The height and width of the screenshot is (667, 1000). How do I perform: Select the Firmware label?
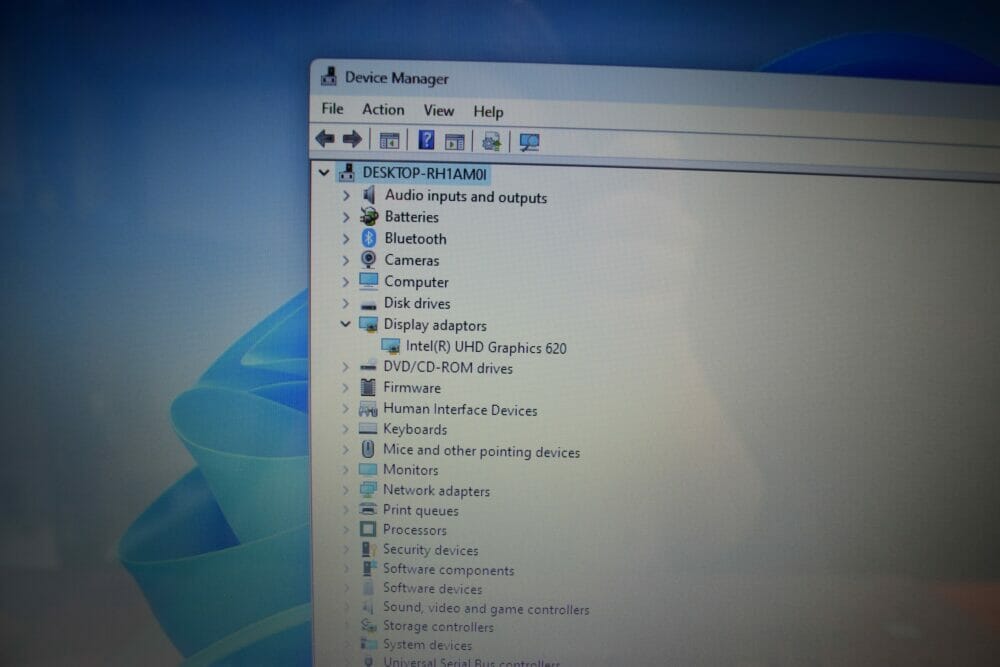(412, 388)
